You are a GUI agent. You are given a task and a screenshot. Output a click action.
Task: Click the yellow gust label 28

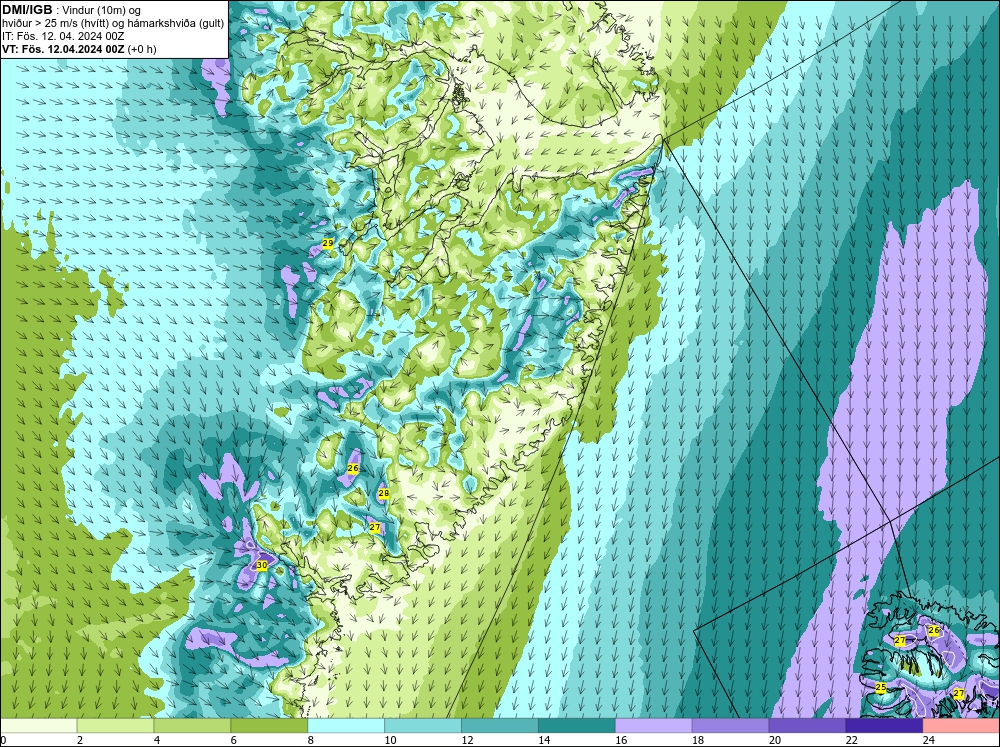click(x=383, y=493)
